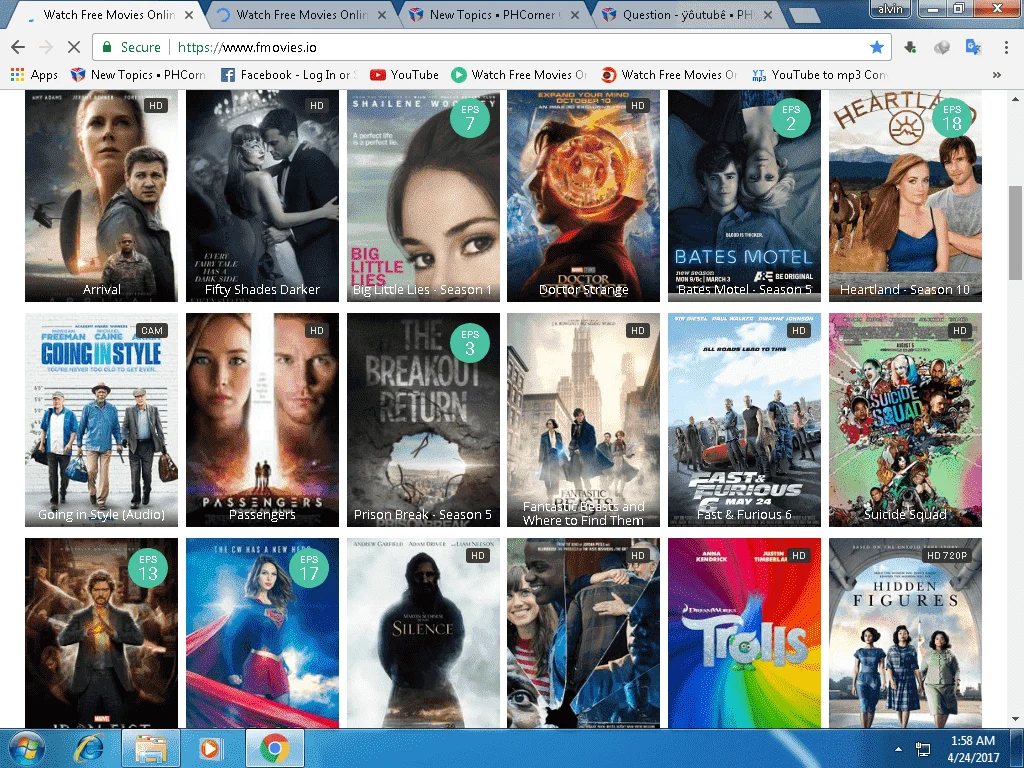Click the taskbar clock showing 1:58 AM

973,749
